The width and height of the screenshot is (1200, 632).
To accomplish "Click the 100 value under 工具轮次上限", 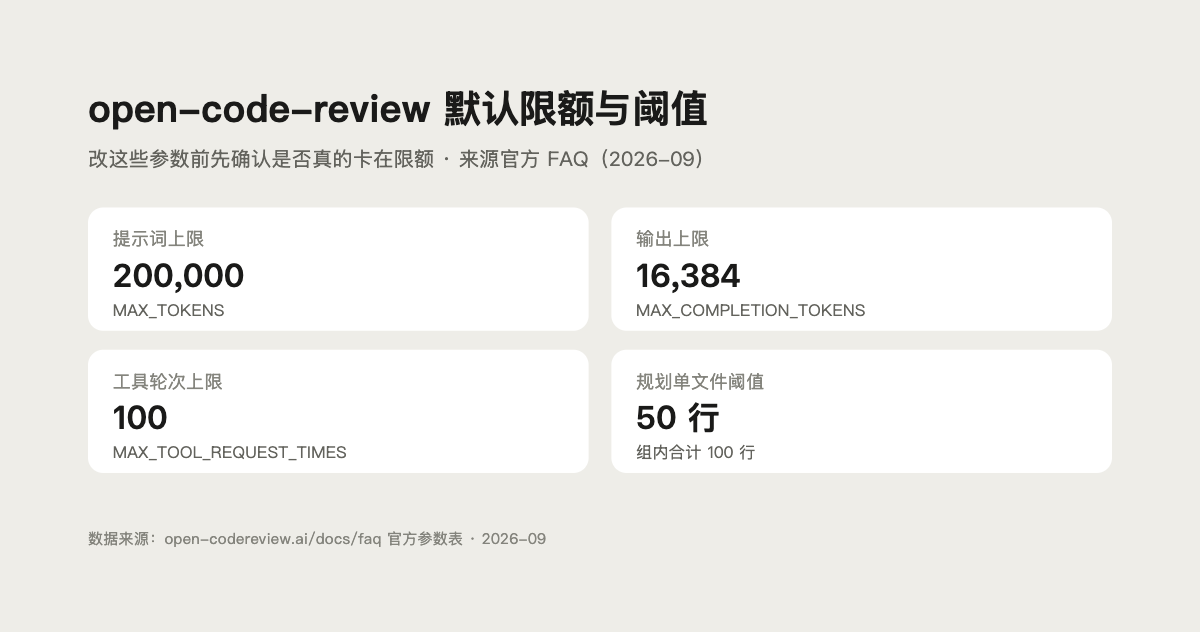I will 140,417.
